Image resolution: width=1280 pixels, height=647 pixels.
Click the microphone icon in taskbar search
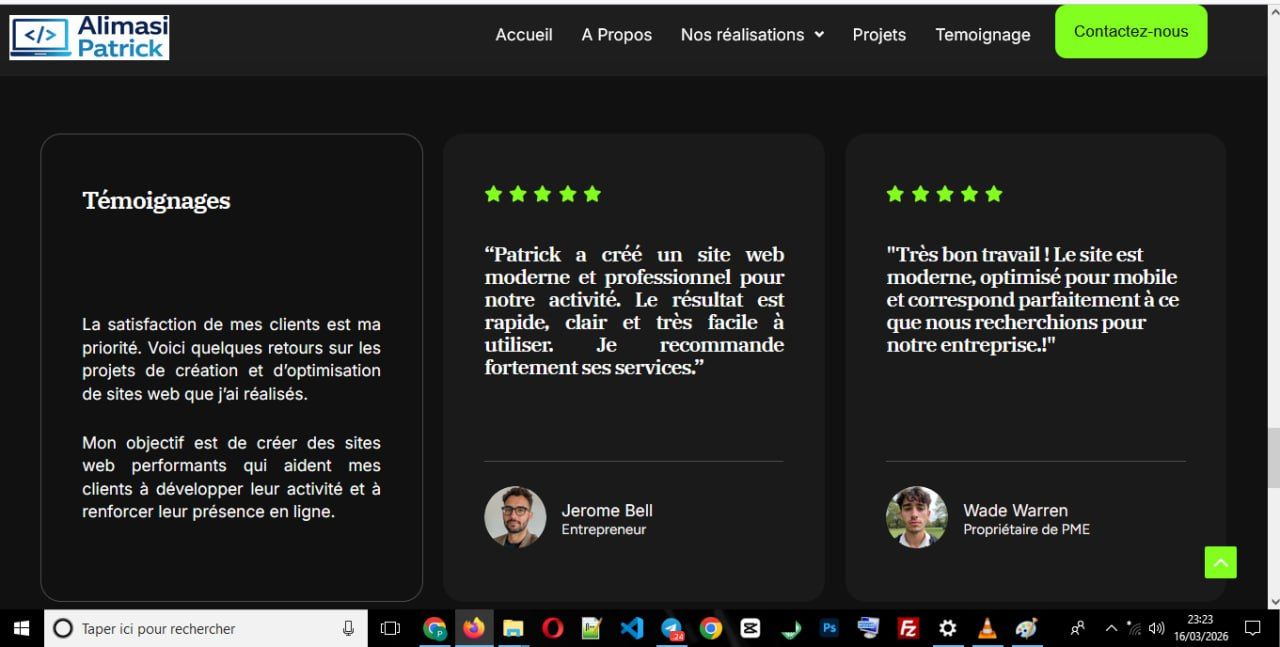348,628
